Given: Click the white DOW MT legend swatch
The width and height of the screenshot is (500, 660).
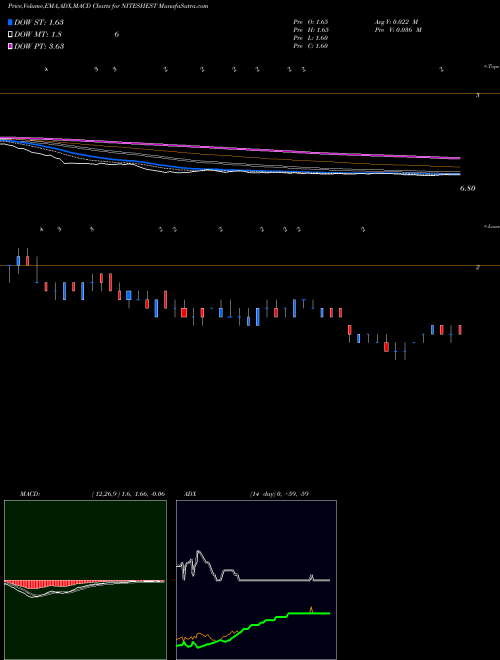Looking at the screenshot, I should click(11, 35).
